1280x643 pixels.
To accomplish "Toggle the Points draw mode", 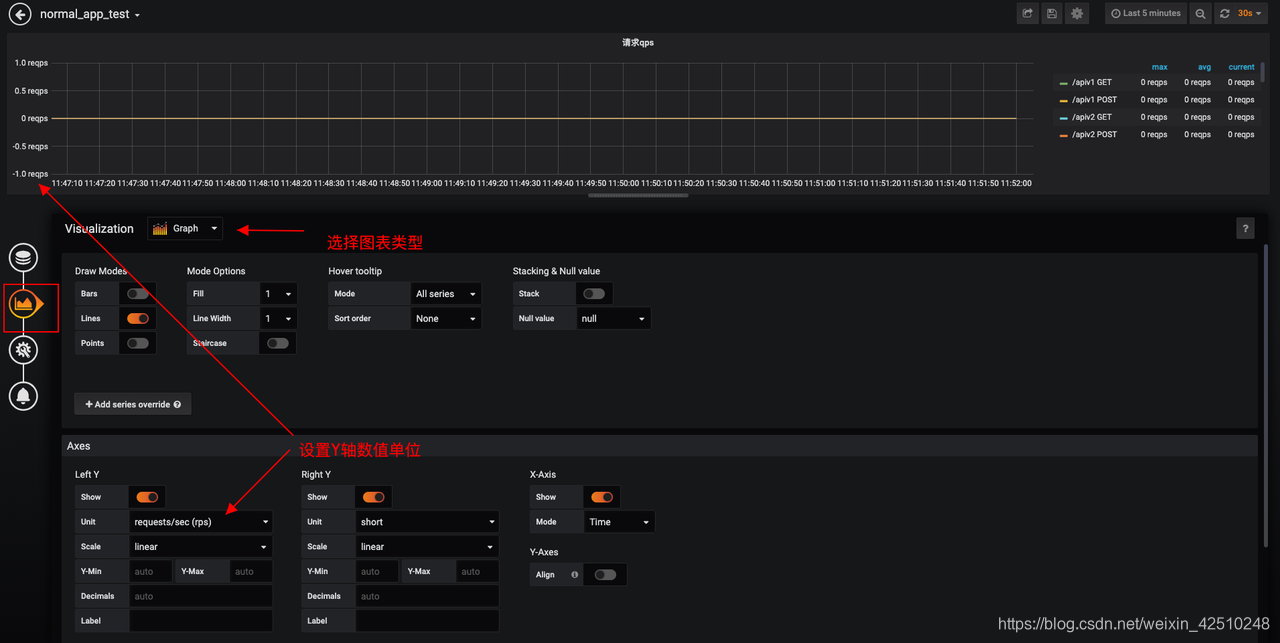I will (138, 343).
